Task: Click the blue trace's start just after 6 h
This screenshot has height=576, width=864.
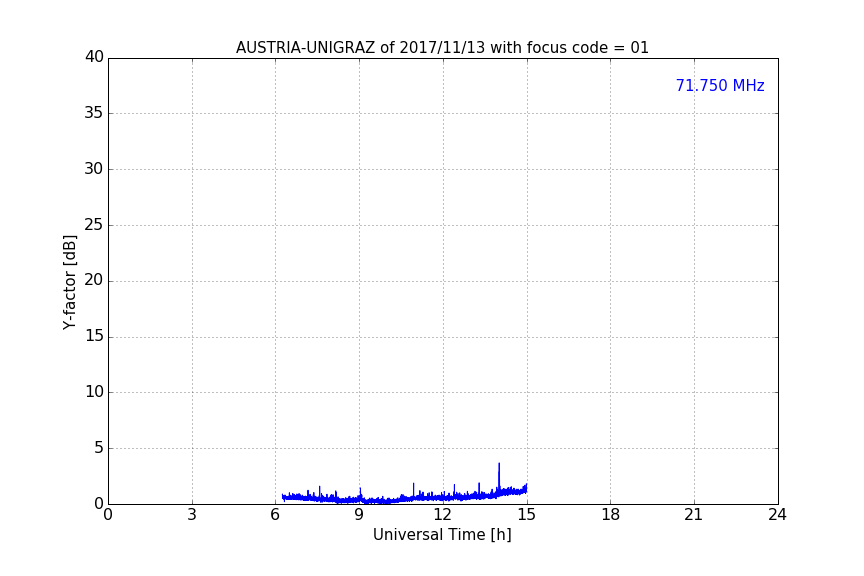Action: click(283, 497)
